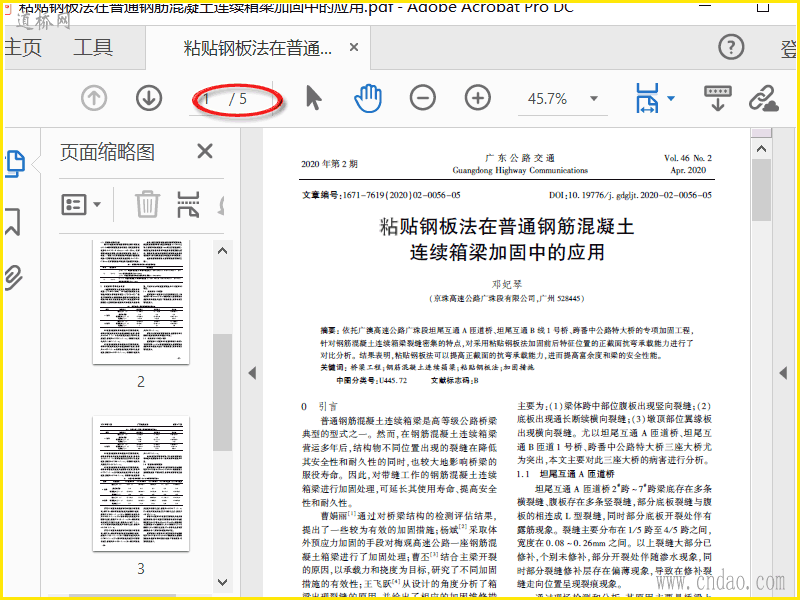Expand the page fit options arrow
This screenshot has width=800, height=600.
(671, 98)
